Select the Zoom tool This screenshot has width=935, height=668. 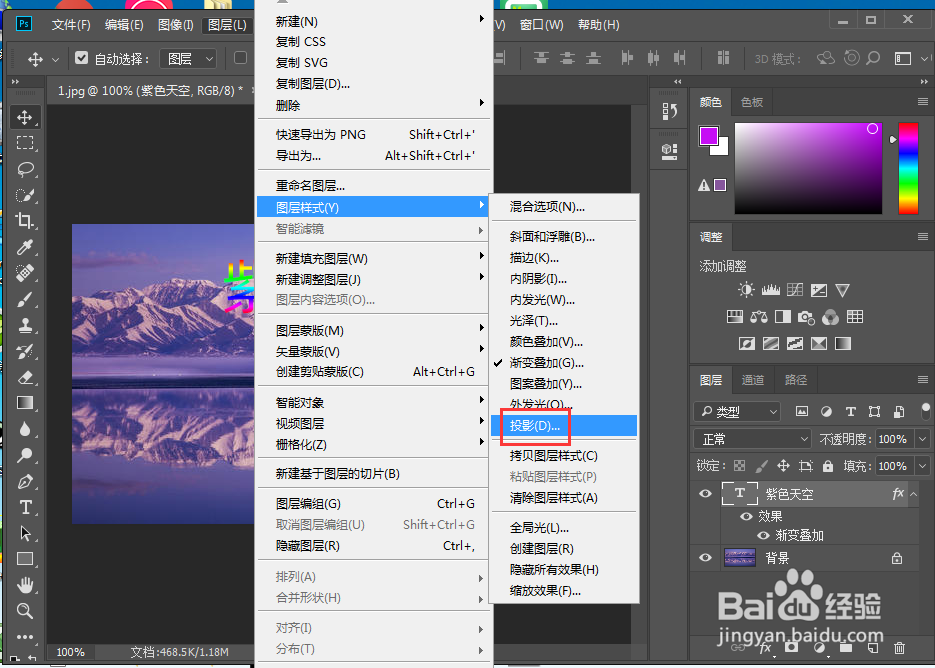click(x=24, y=611)
